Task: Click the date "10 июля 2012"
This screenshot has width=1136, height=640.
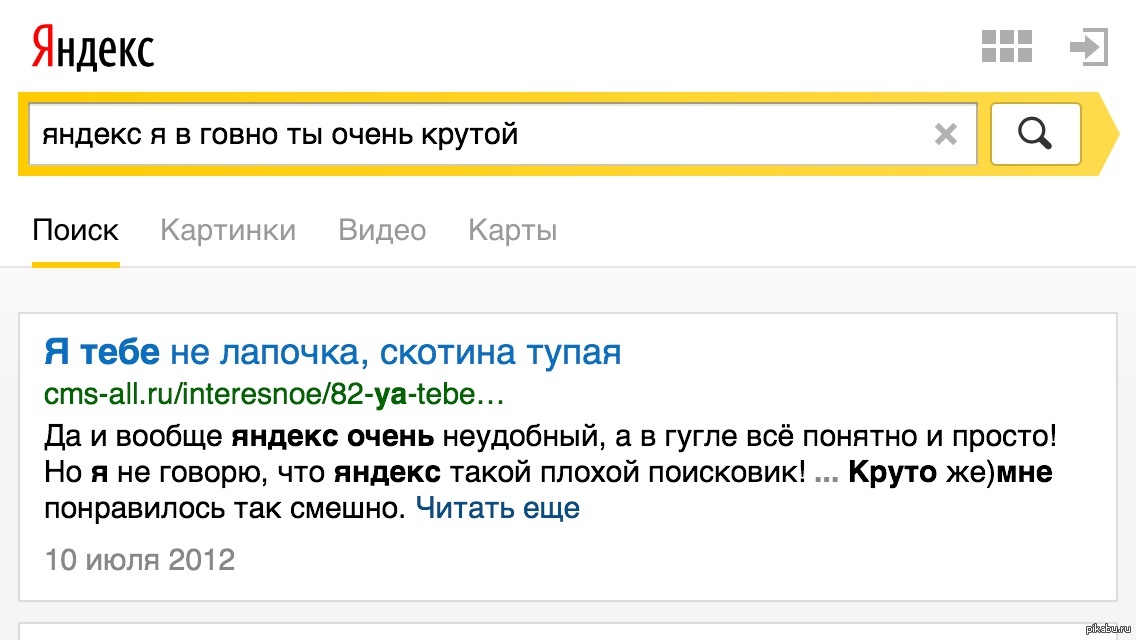Action: click(x=139, y=559)
